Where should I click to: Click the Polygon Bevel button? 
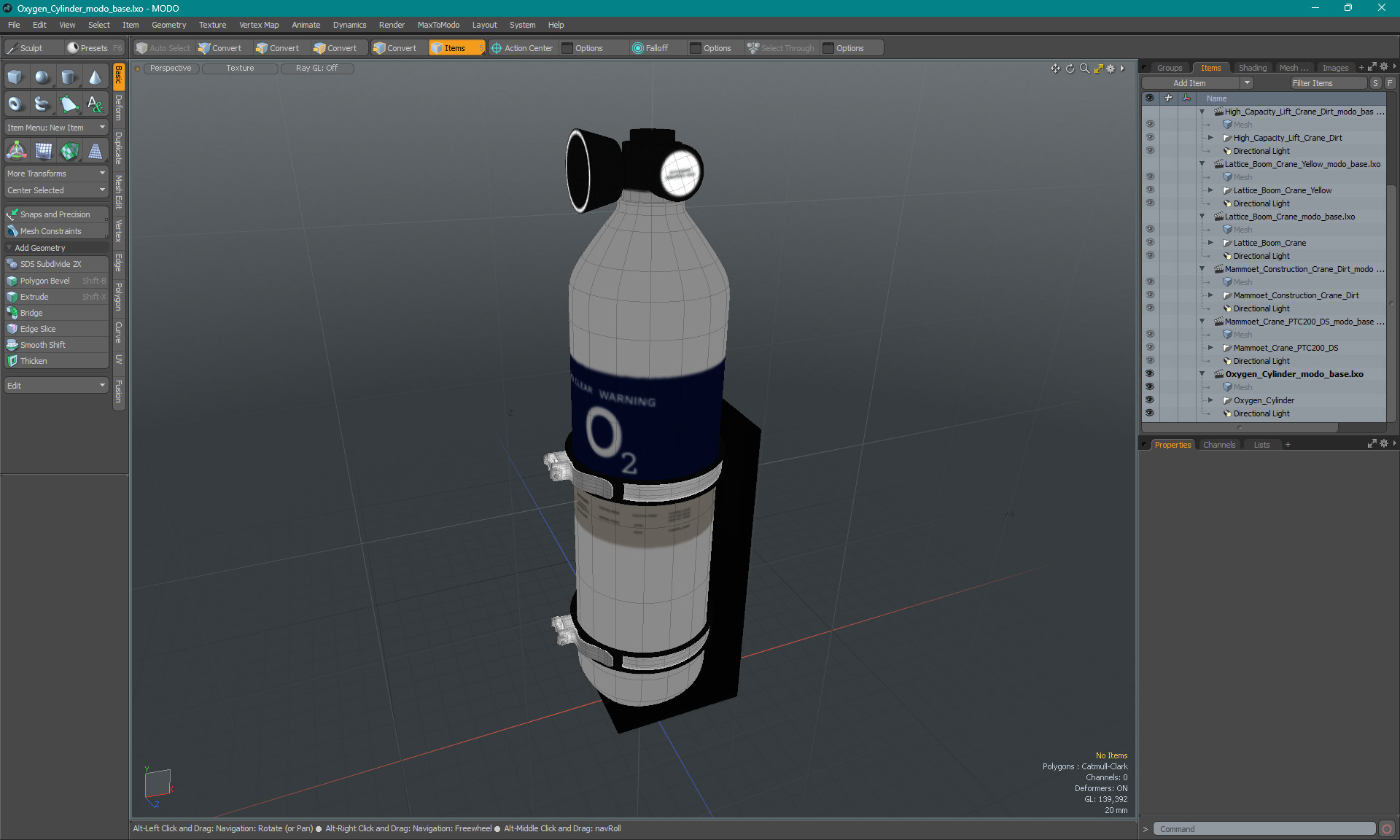56,281
